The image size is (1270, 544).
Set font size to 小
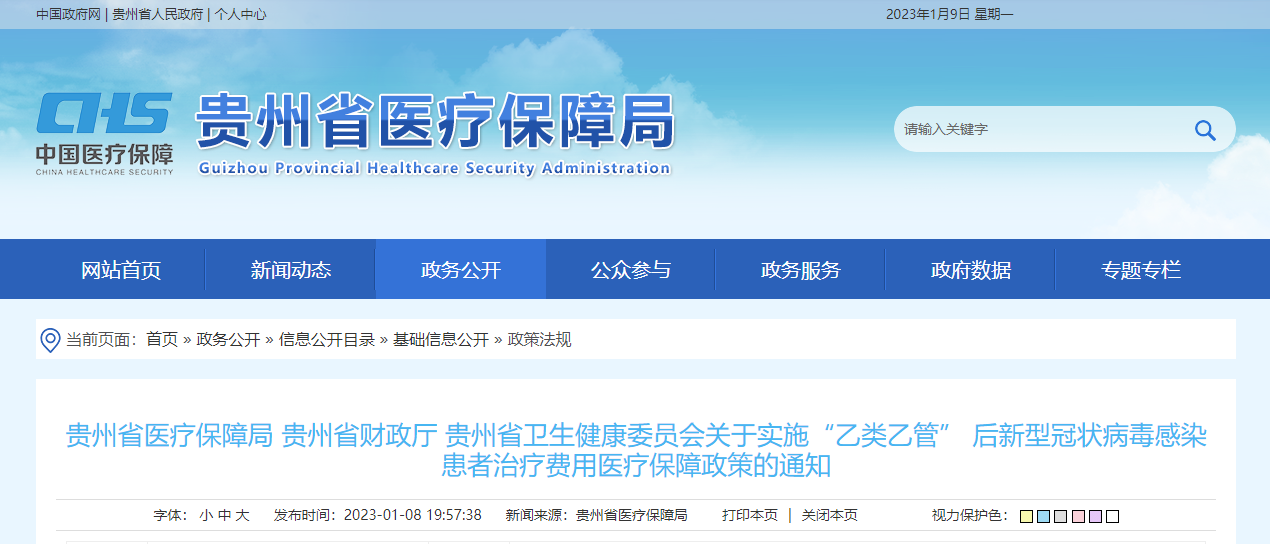206,515
